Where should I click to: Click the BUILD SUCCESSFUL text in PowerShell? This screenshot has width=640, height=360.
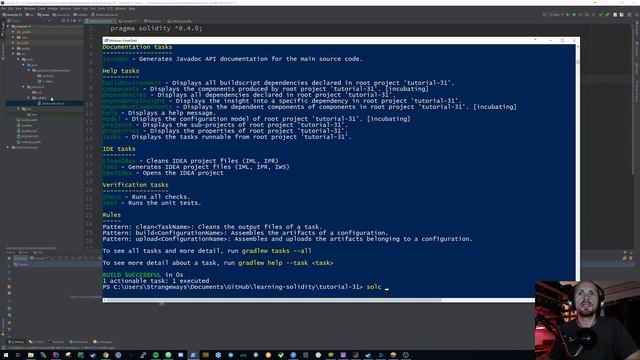[x=131, y=275]
